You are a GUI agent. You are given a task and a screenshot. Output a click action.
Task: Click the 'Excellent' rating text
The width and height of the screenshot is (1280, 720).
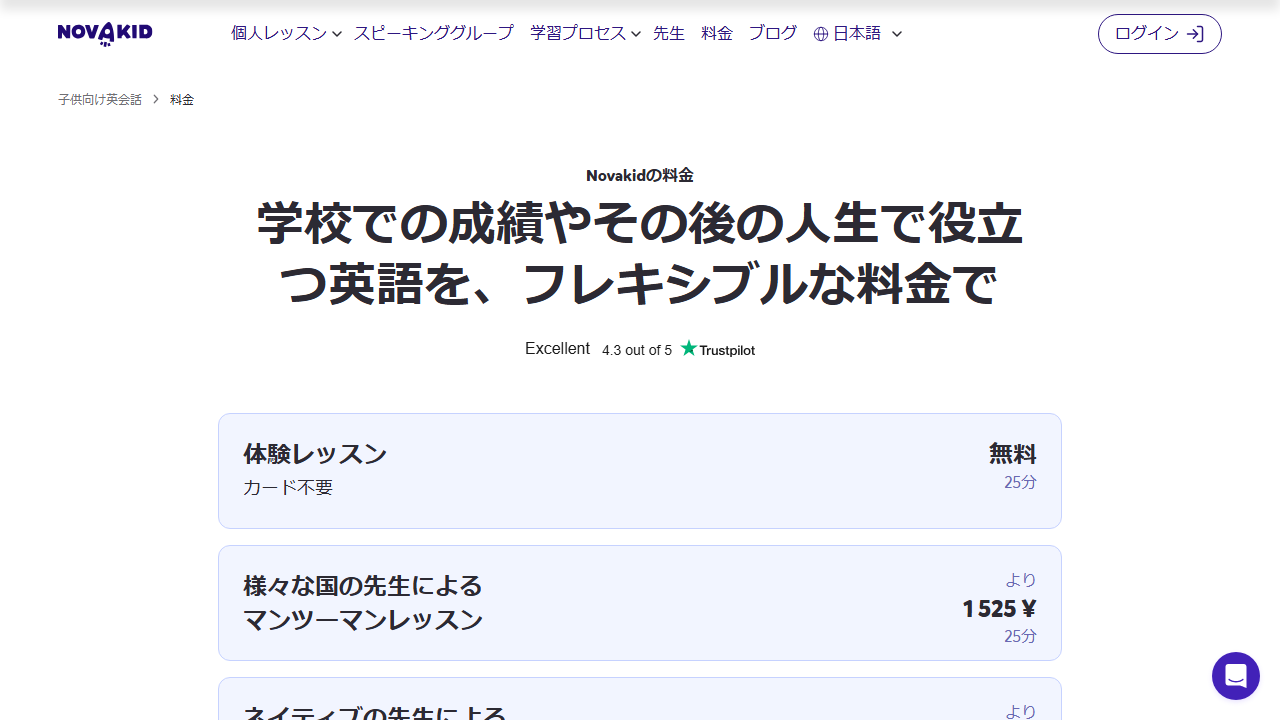point(557,349)
